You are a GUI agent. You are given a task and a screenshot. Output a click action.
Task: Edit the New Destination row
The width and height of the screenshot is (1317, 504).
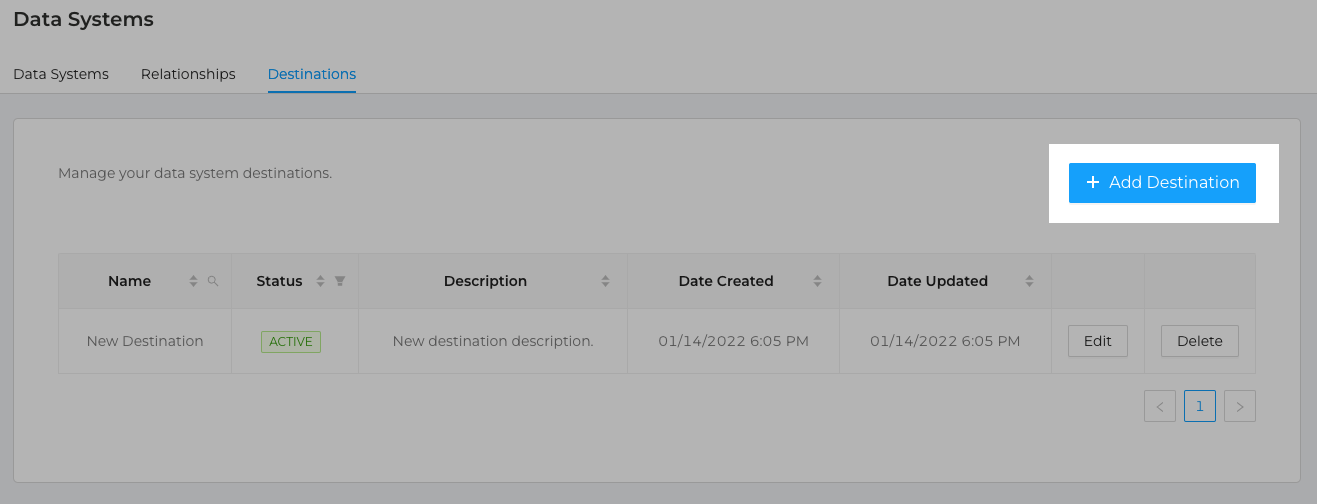click(1098, 341)
